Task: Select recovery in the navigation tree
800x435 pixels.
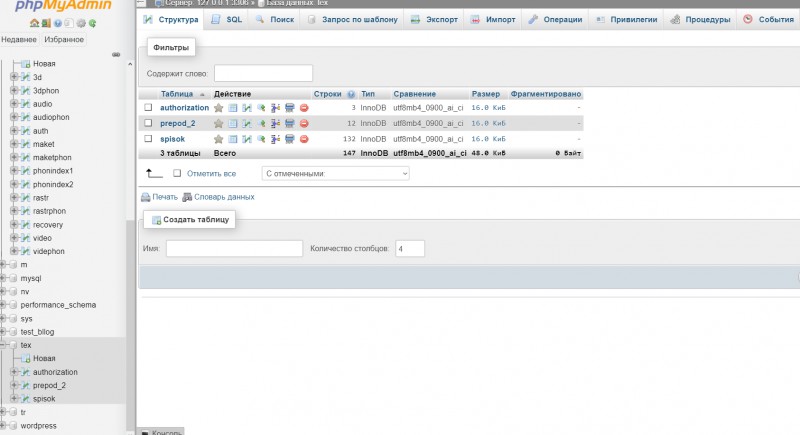Action: (47, 224)
